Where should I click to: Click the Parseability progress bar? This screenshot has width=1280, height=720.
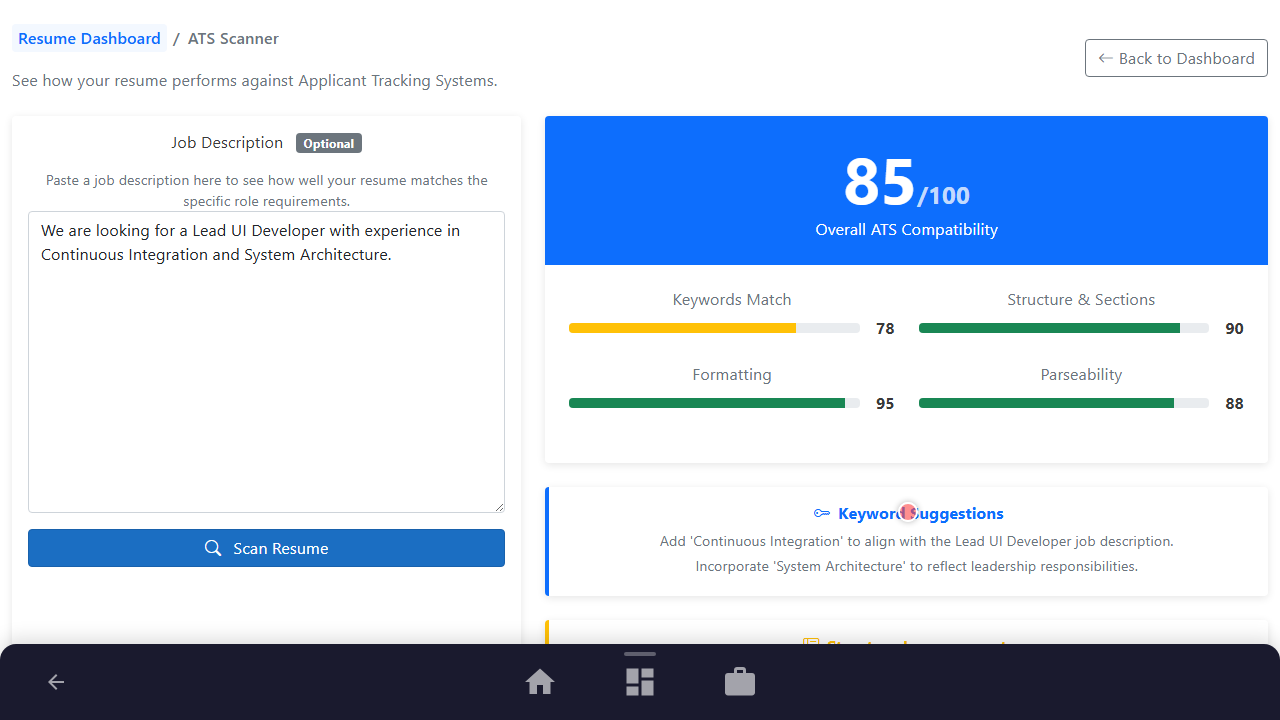[1064, 403]
